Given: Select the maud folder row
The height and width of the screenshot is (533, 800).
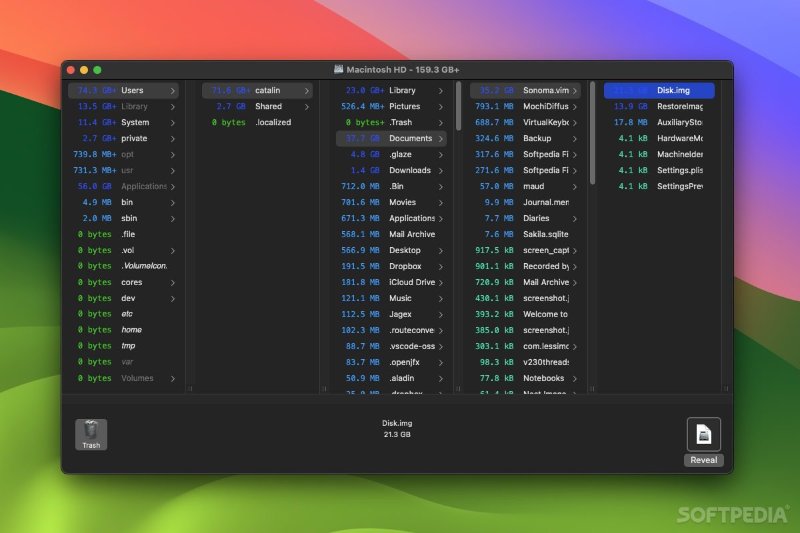Looking at the screenshot, I should pos(525,186).
